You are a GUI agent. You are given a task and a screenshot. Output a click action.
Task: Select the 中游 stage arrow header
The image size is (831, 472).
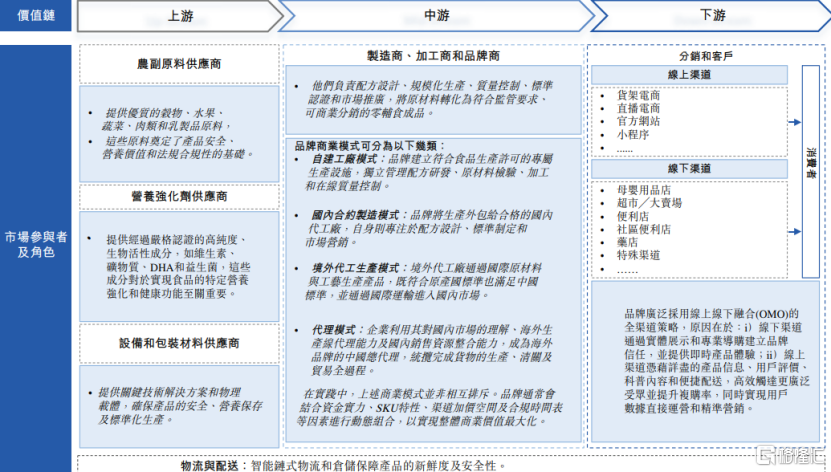coord(436,16)
